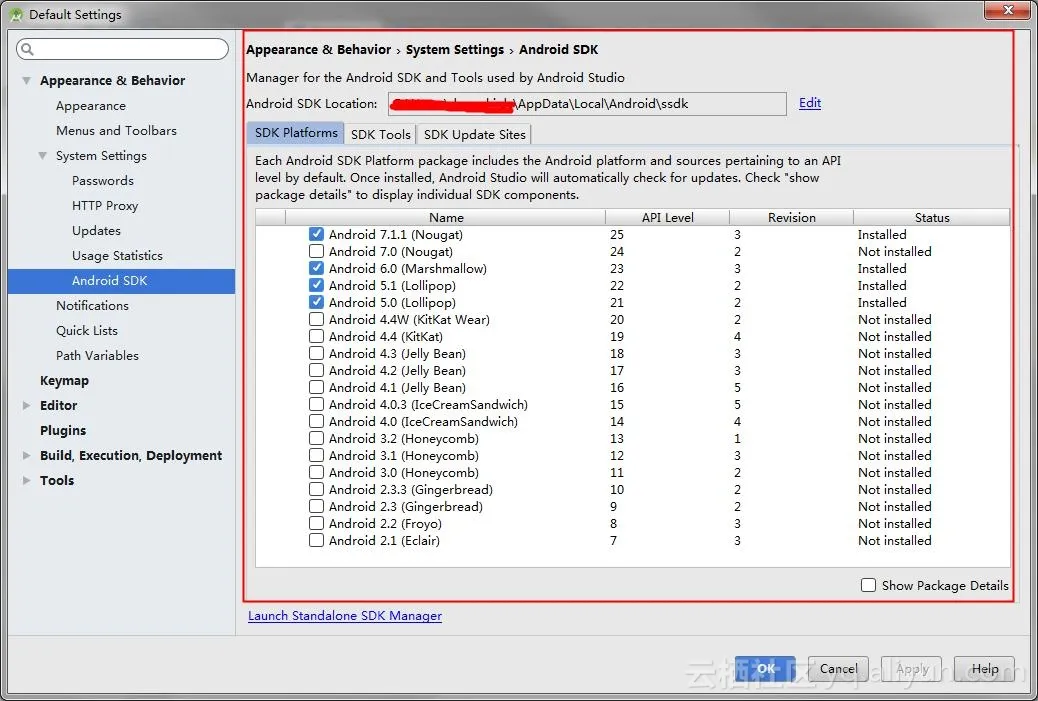Select Android 4.0 (IceCreamSandwich) row text
Viewport: 1038px width, 701px height.
[x=424, y=422]
